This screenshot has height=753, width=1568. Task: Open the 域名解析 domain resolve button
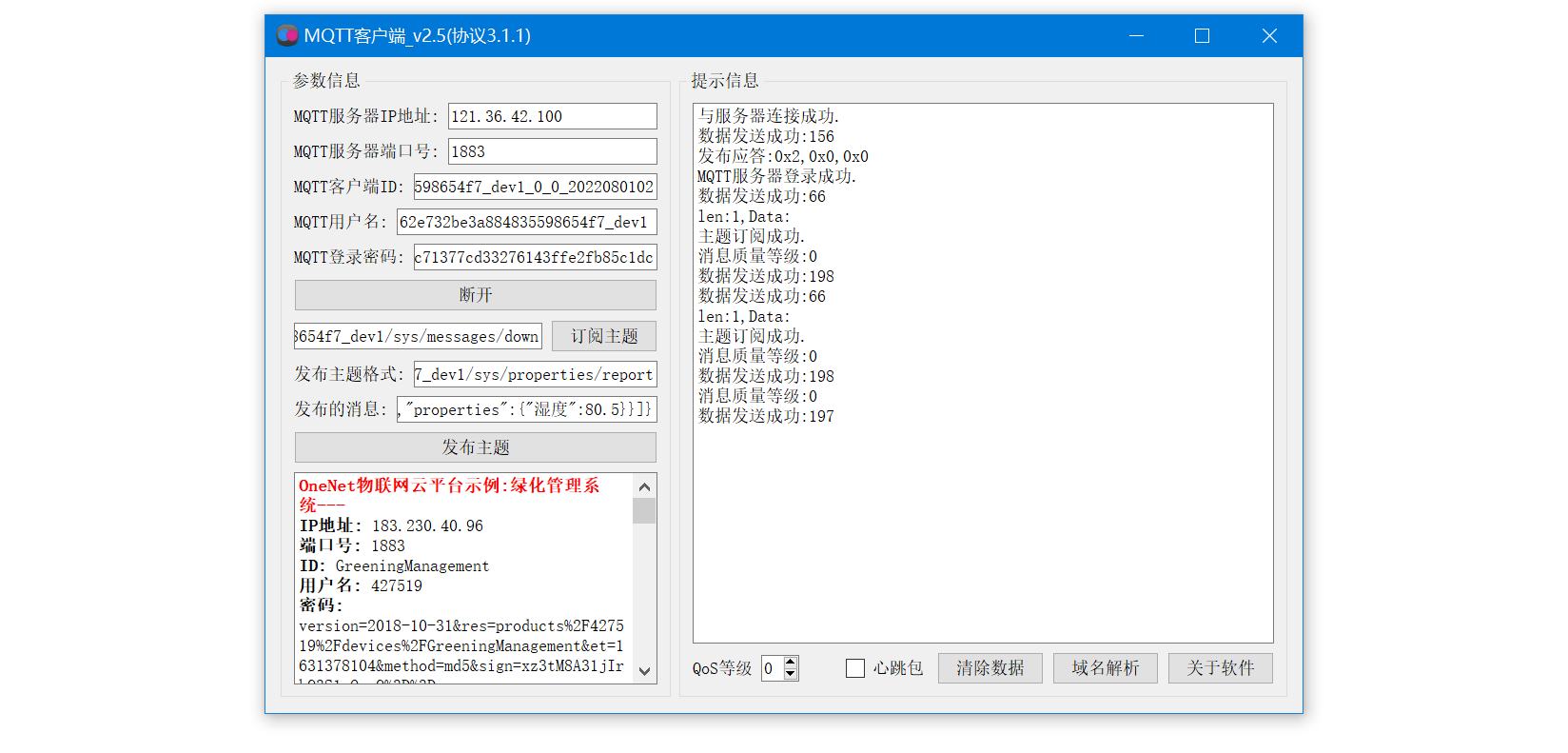1106,668
